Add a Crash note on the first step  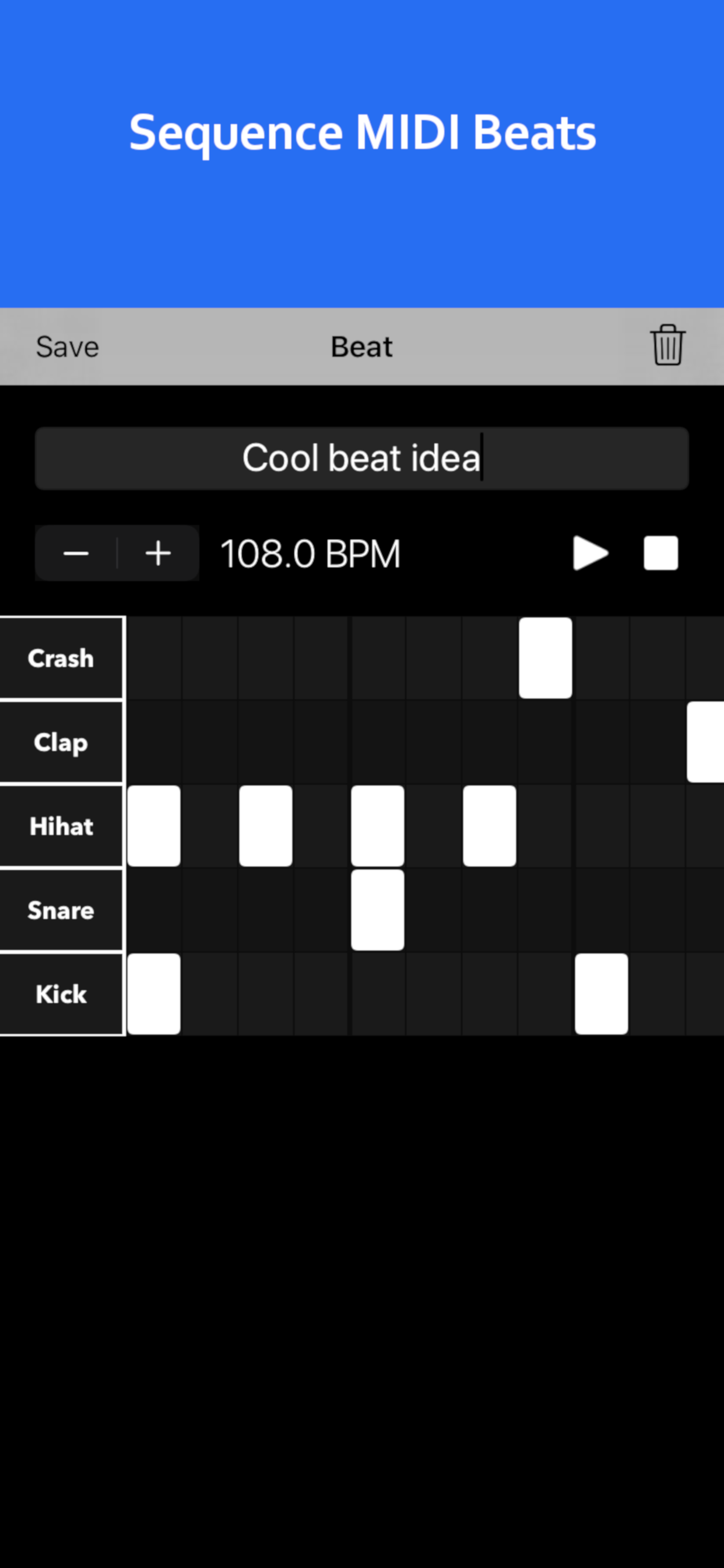pos(154,657)
